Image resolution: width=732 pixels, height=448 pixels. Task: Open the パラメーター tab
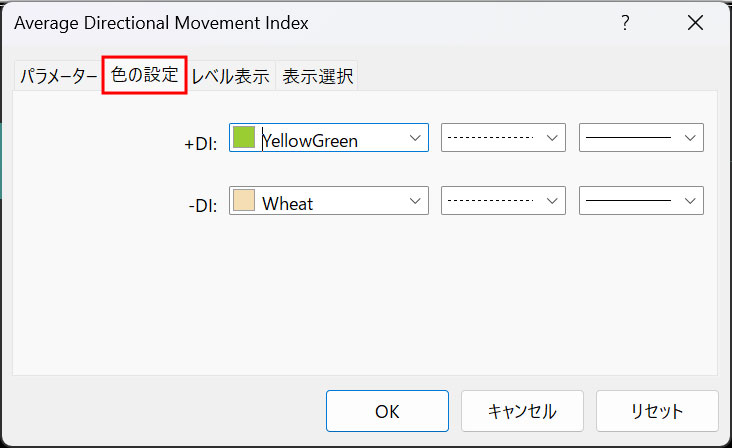click(58, 76)
